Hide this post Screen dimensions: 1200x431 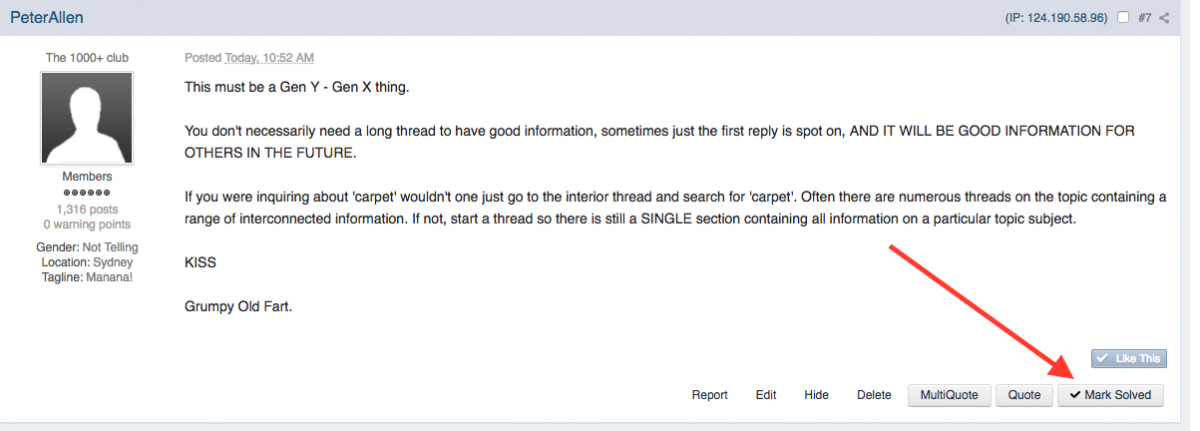(816, 395)
